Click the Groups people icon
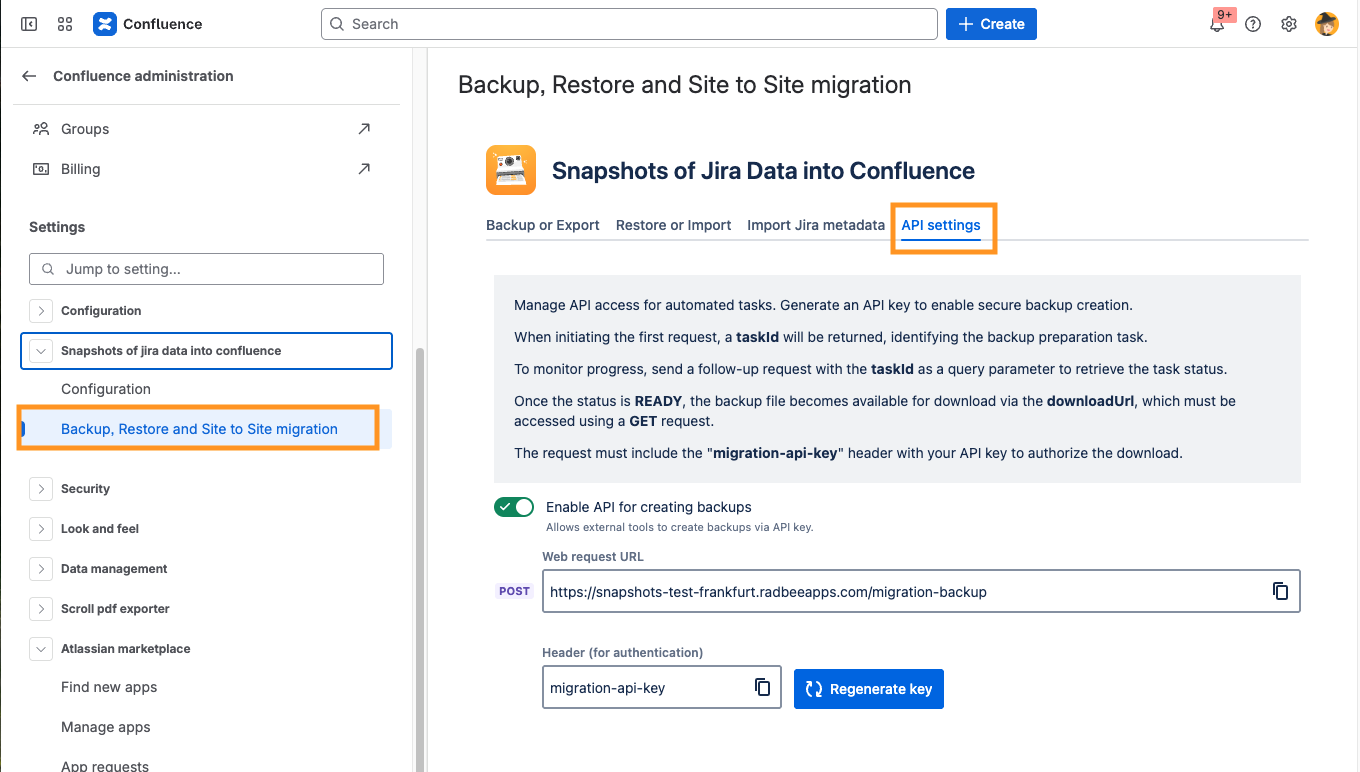Screen dimensions: 1360x772 coord(41,129)
